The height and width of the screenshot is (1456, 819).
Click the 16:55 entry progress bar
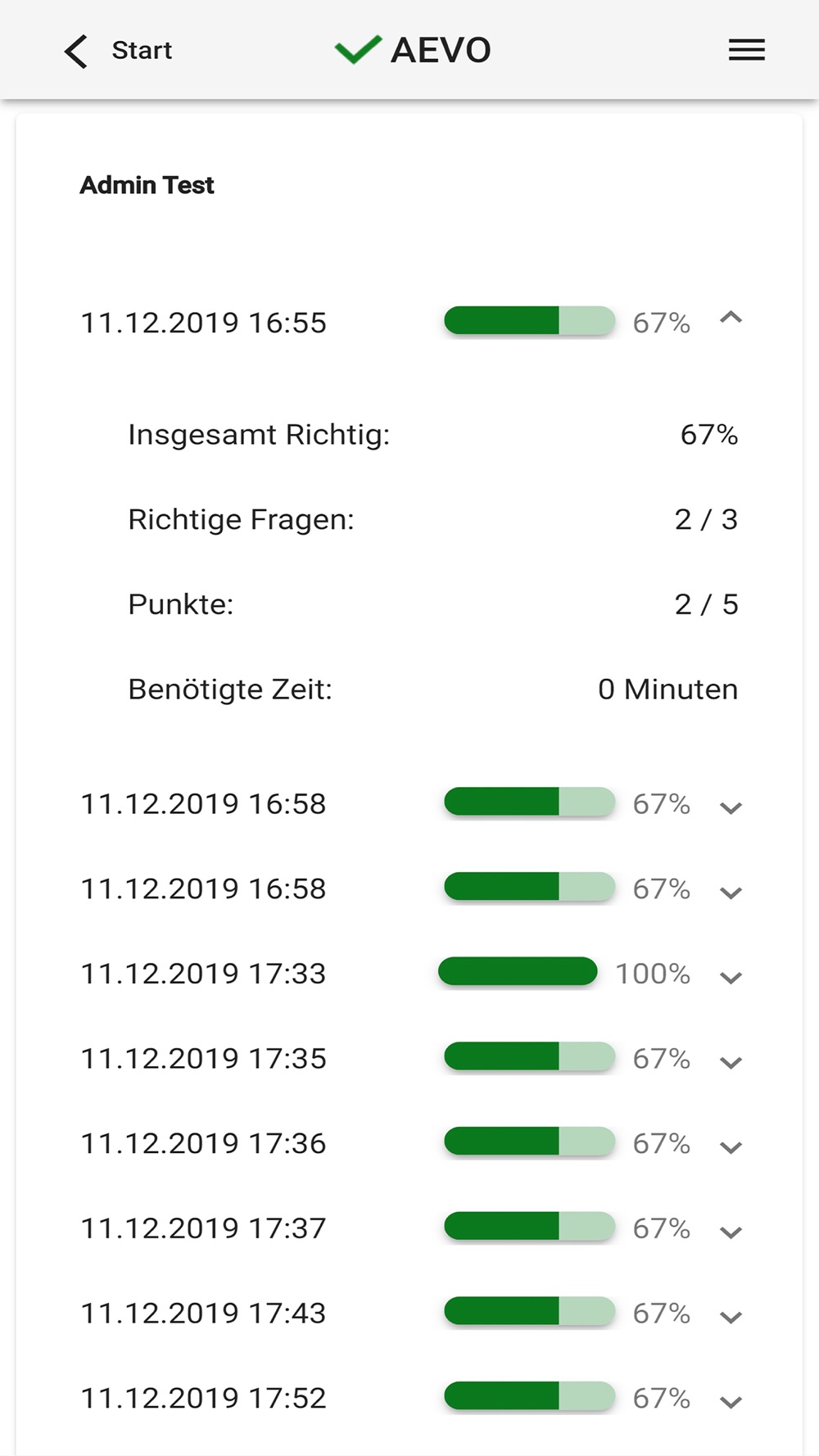(529, 321)
